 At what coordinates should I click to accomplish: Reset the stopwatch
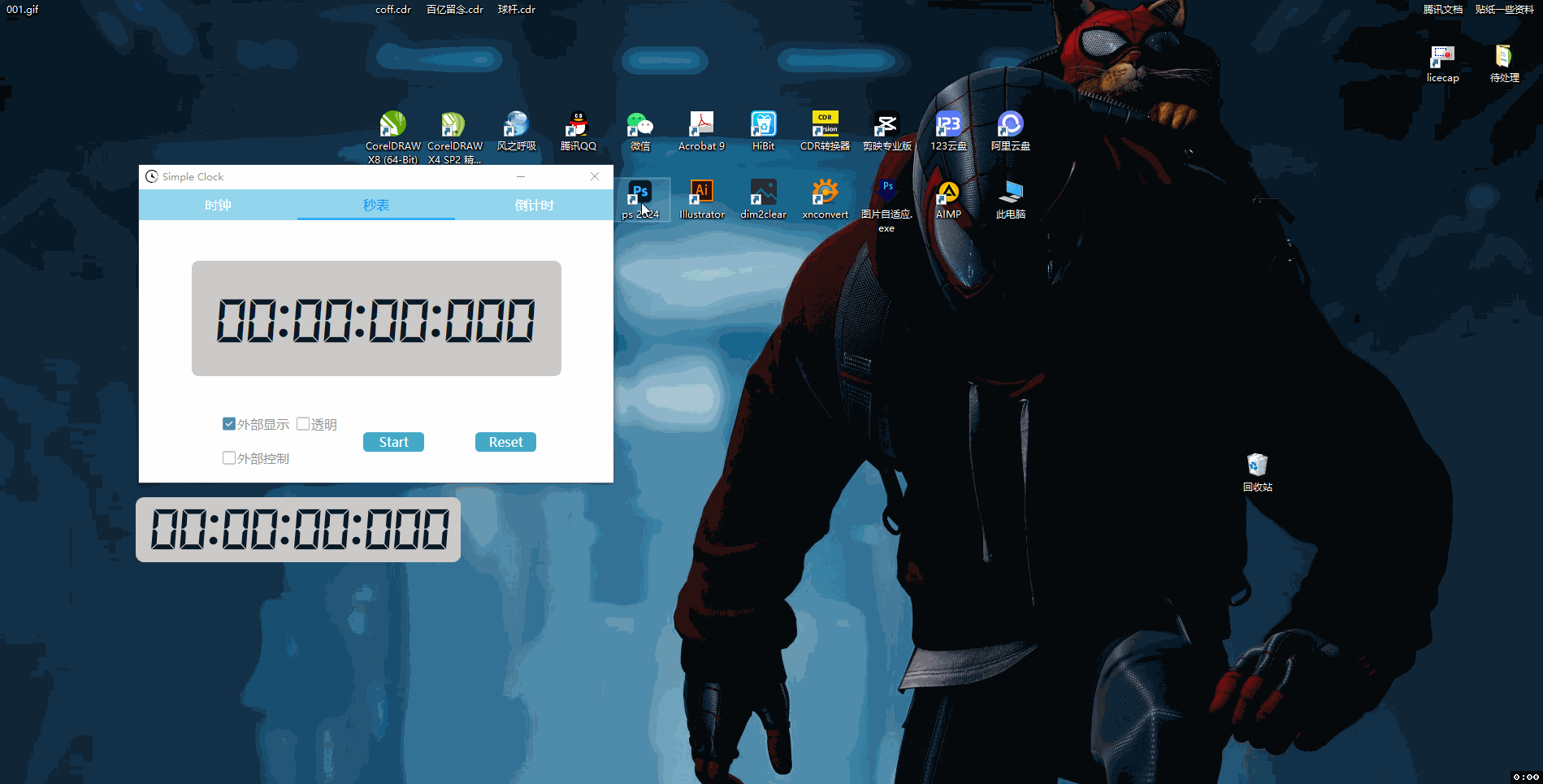pyautogui.click(x=505, y=442)
